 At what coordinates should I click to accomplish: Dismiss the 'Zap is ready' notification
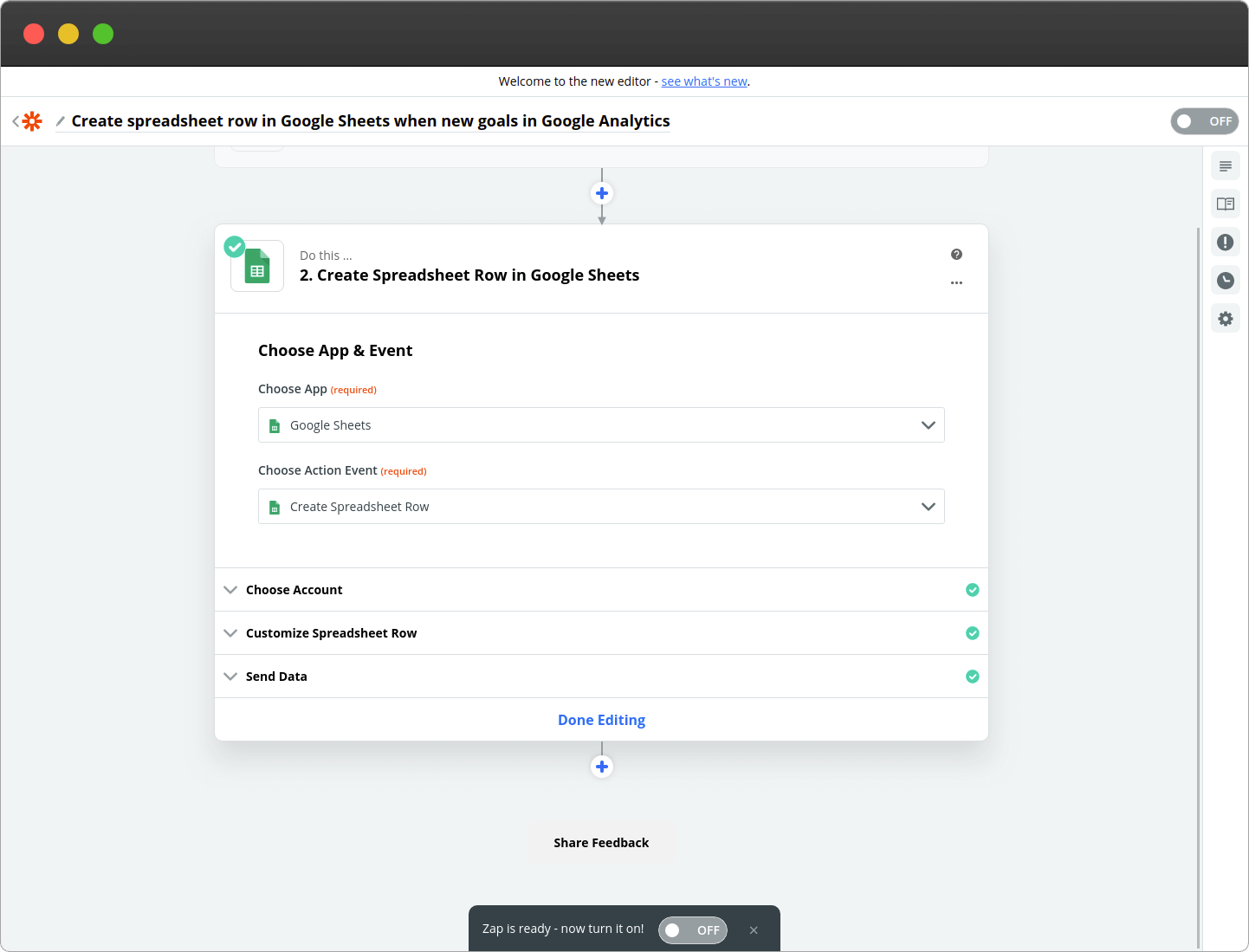754,930
